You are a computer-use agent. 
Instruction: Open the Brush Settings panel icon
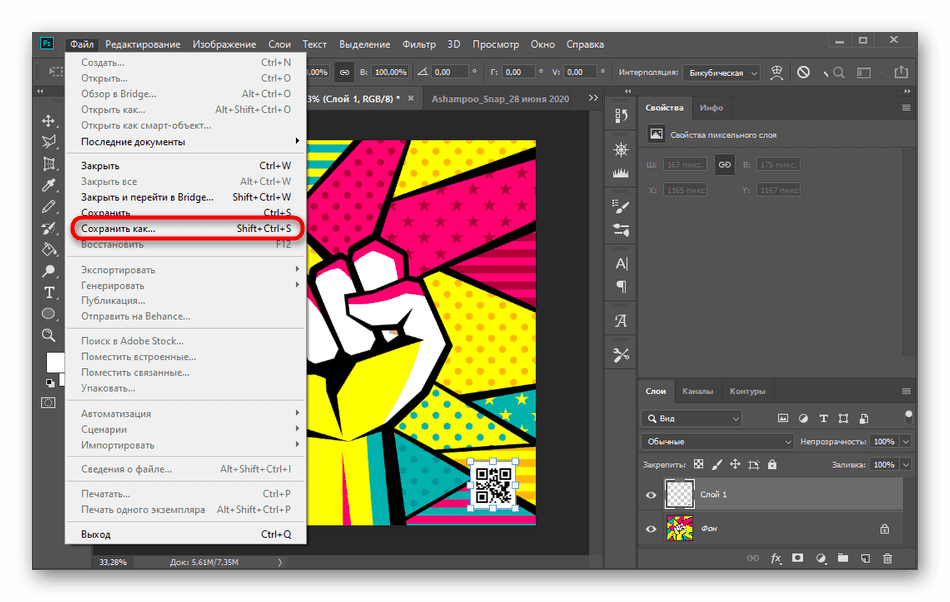click(621, 207)
